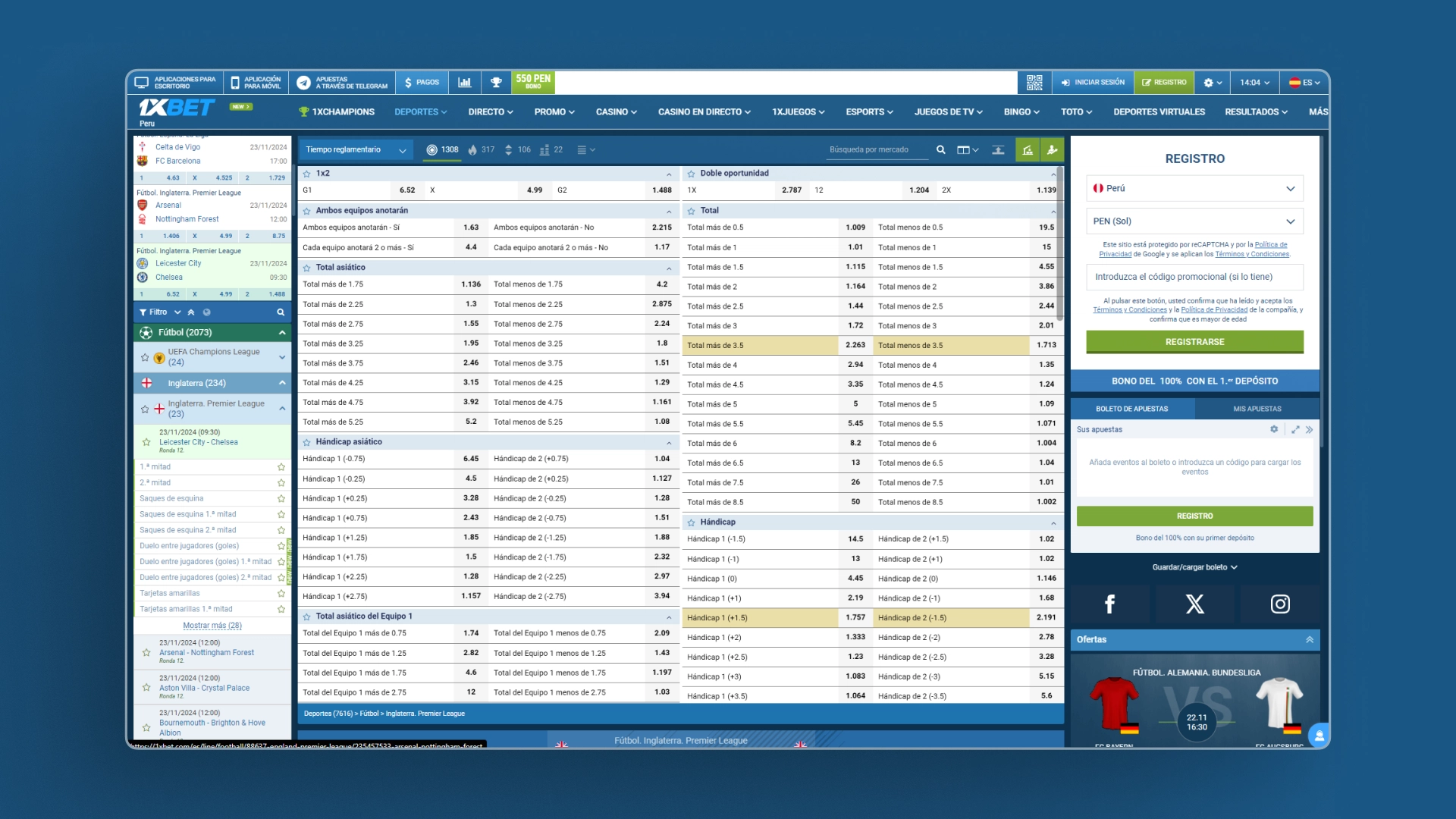Click the Búsqueda por mercado field
This screenshot has height=819, width=1456.
877,150
